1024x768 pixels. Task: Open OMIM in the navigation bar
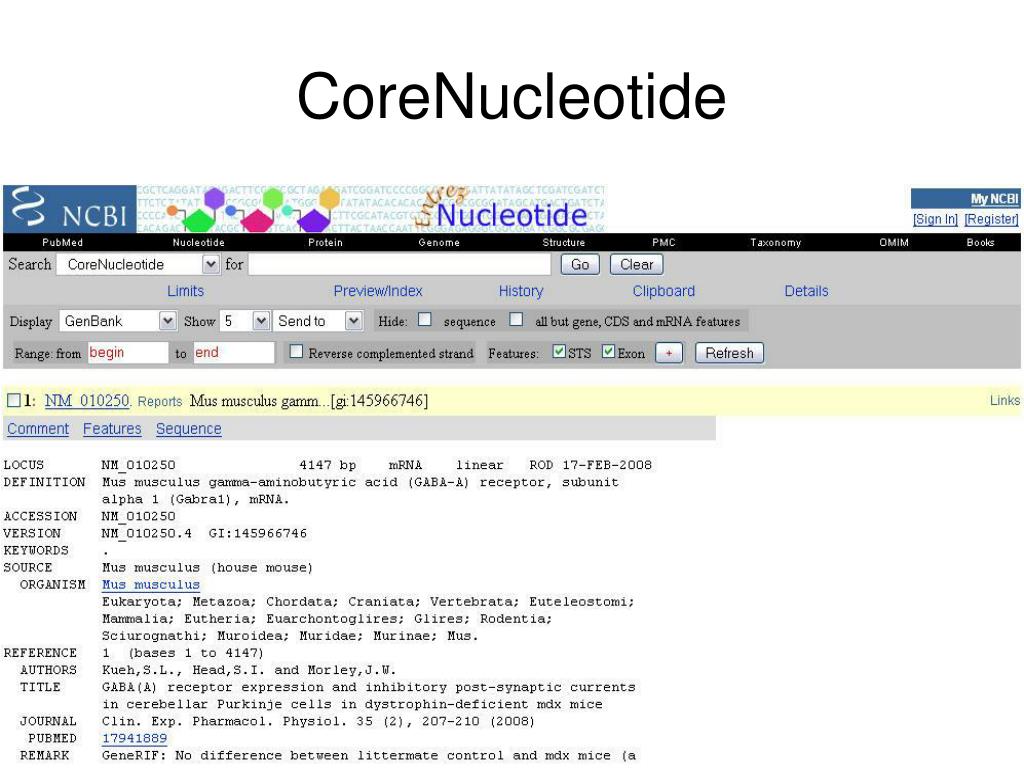pos(894,242)
